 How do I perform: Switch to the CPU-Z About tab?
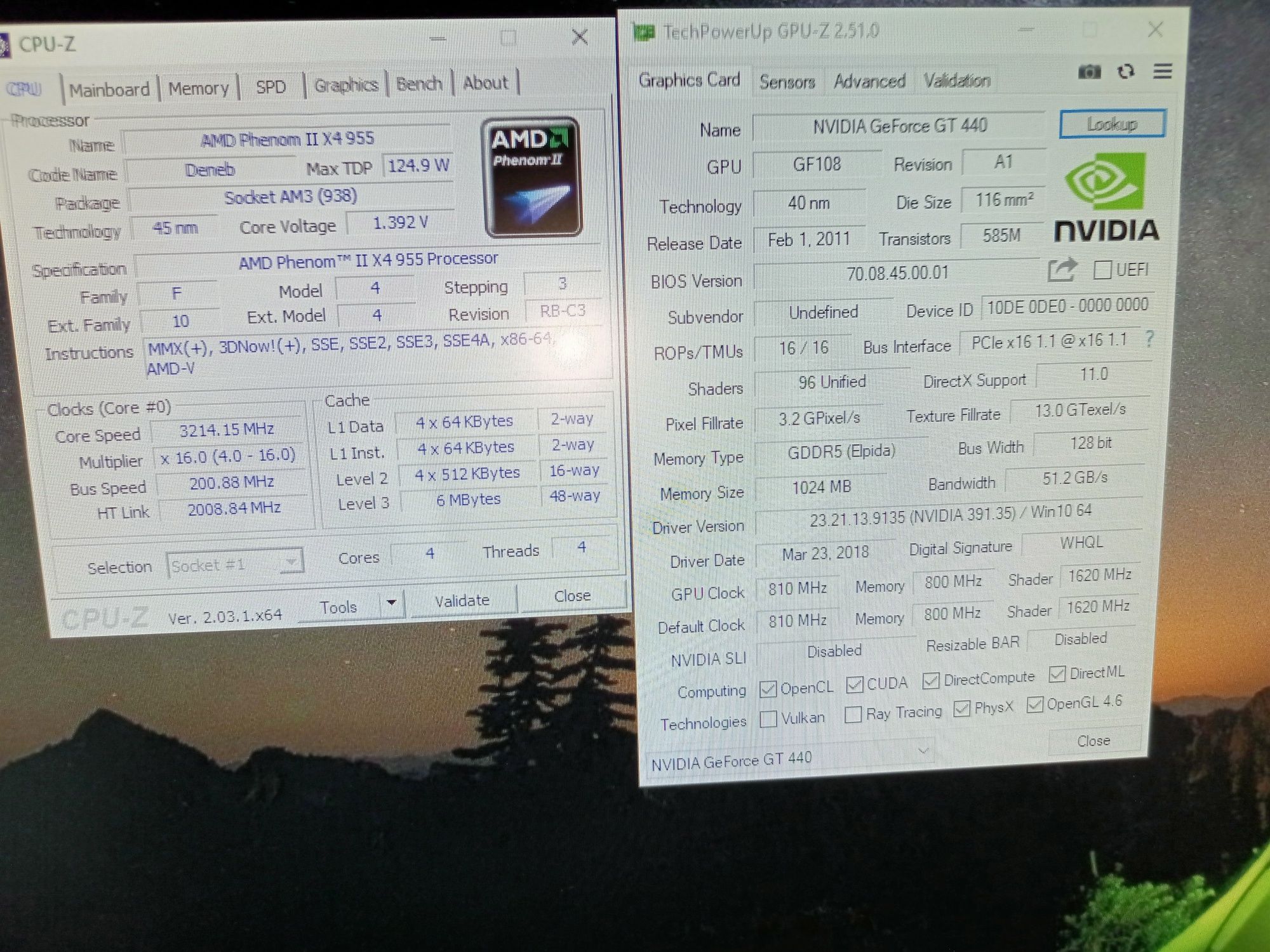(x=485, y=83)
